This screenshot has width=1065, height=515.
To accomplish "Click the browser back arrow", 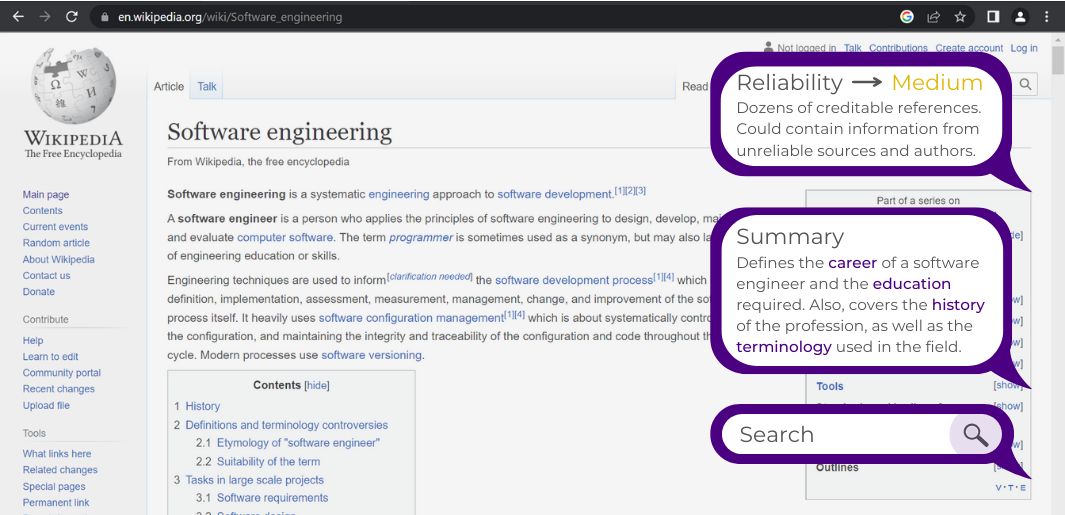I will [18, 17].
